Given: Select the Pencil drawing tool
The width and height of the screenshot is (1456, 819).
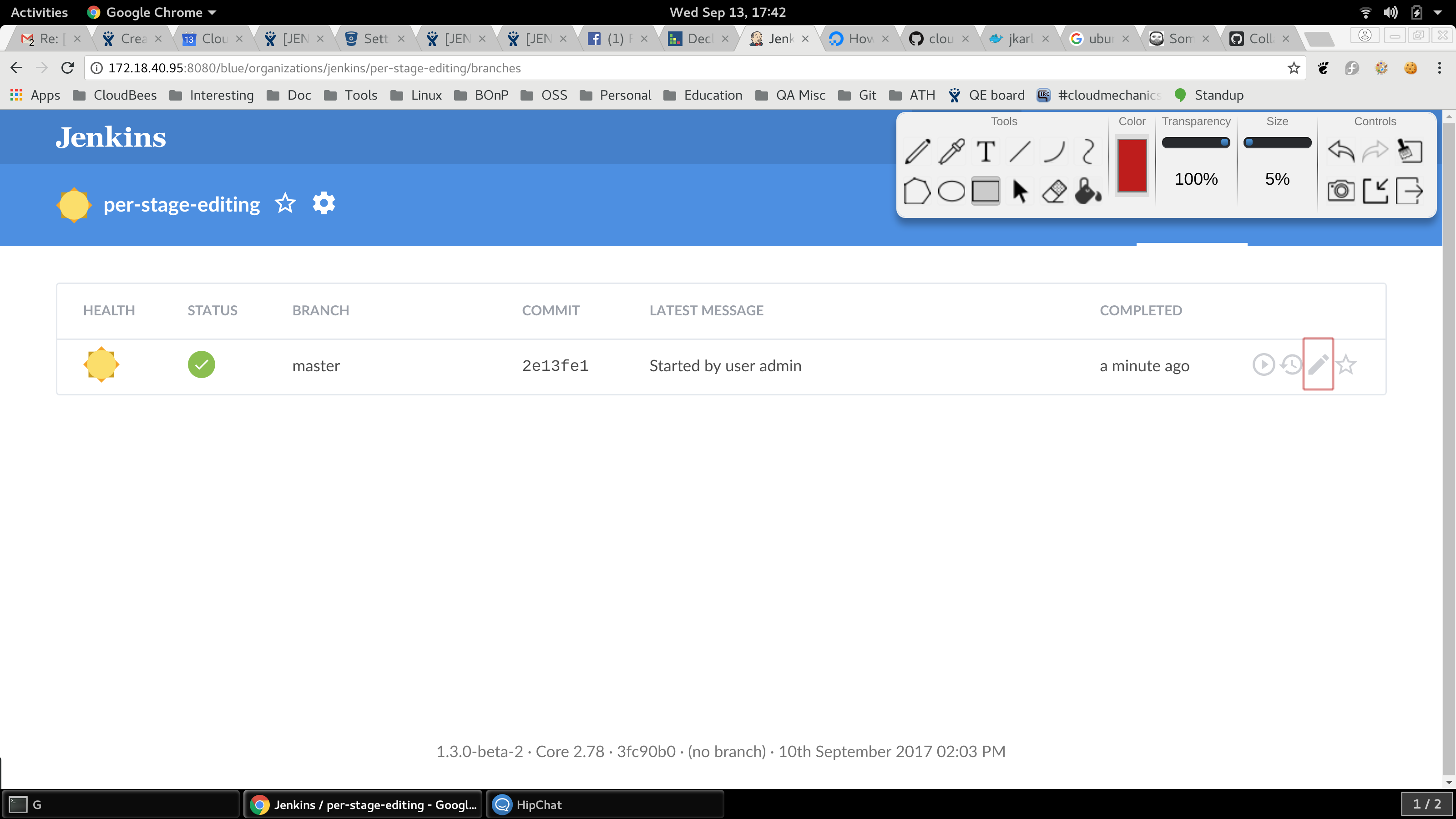Looking at the screenshot, I should (x=917, y=152).
